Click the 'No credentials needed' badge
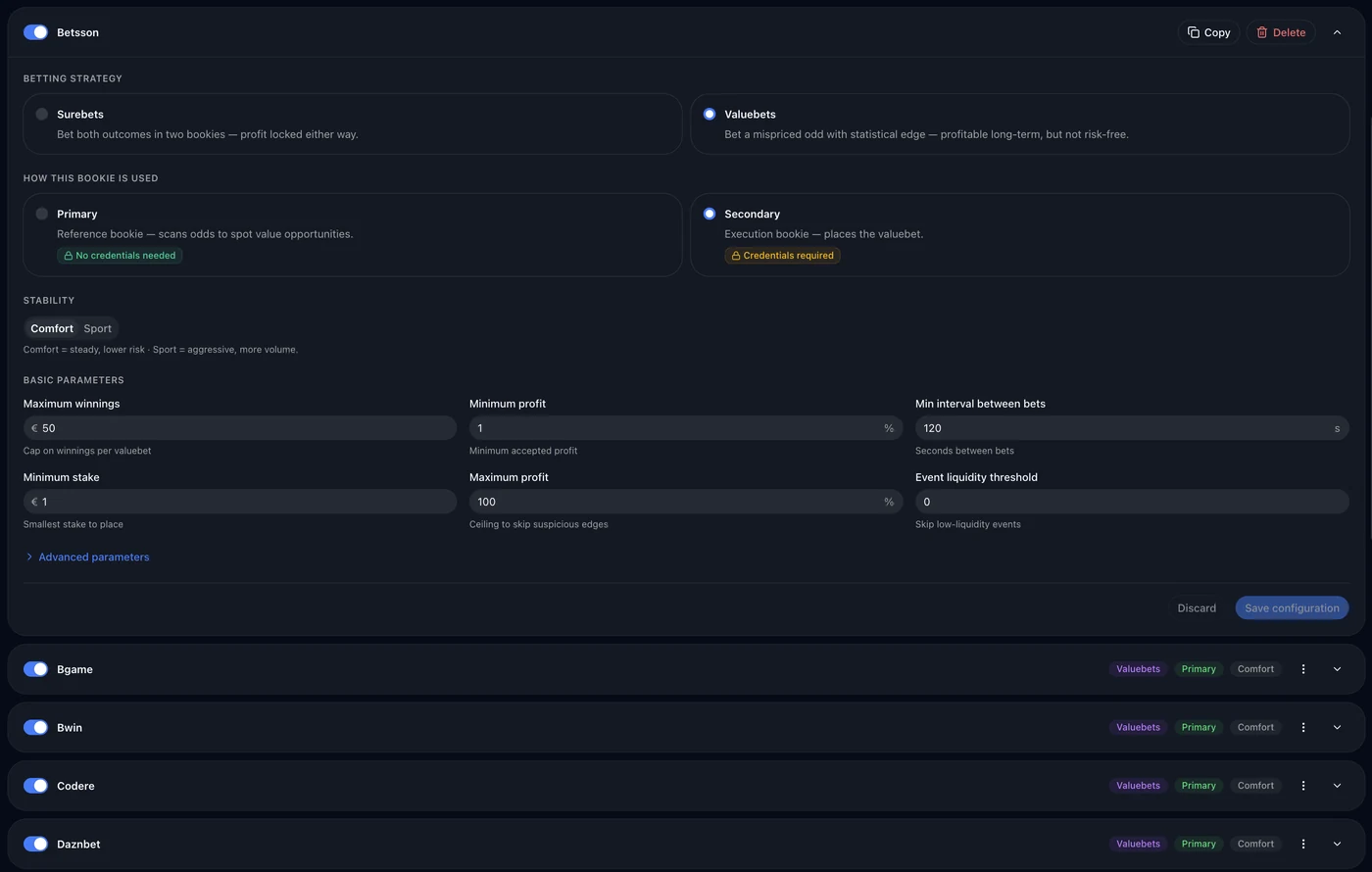This screenshot has height=872, width=1372. [x=120, y=256]
